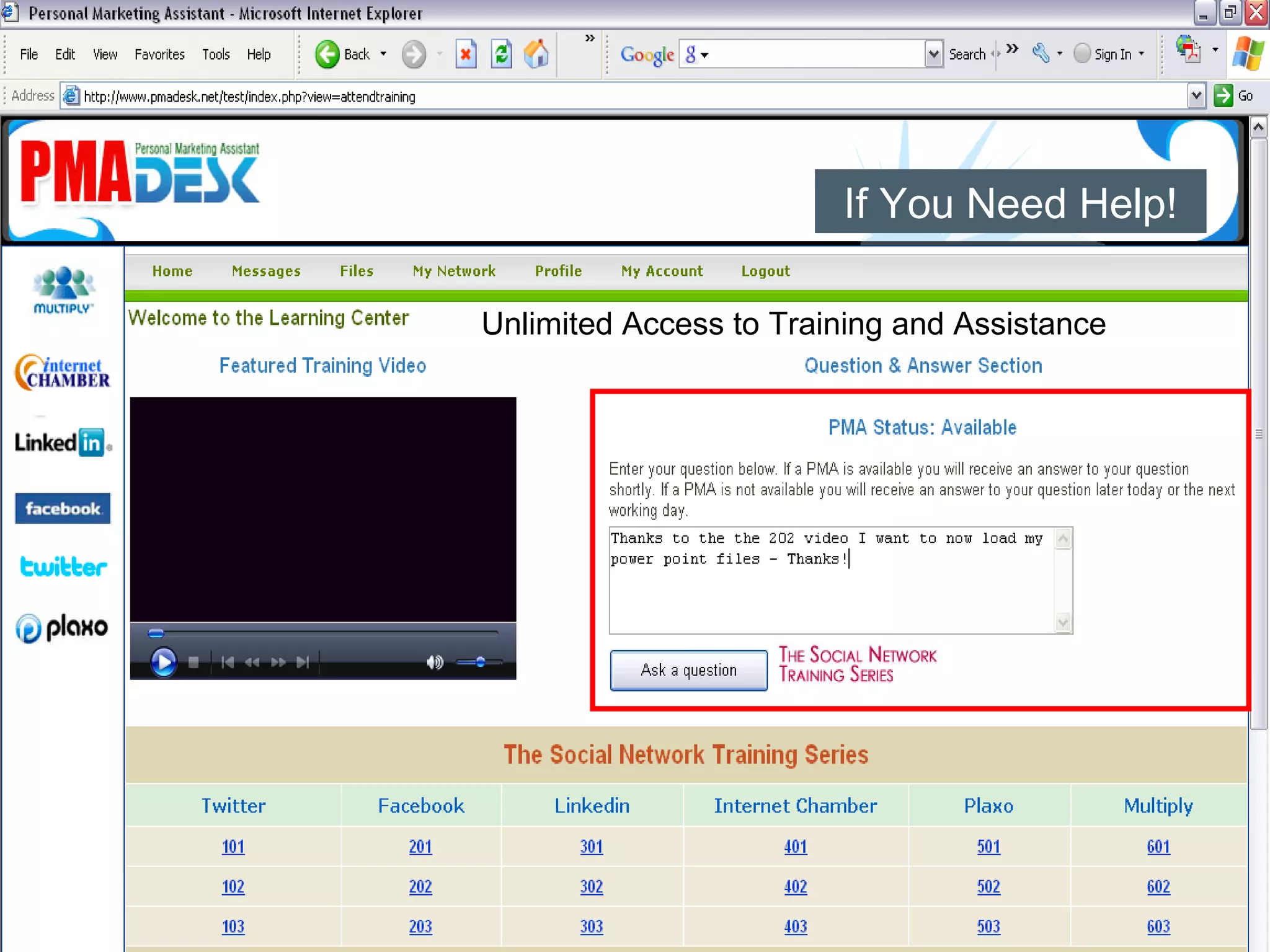Click the PMA Desk logo

(140, 173)
